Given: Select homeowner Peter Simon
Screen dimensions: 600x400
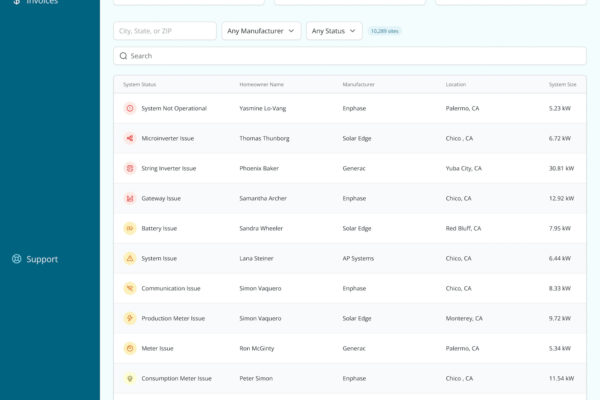Looking at the screenshot, I should [256, 378].
